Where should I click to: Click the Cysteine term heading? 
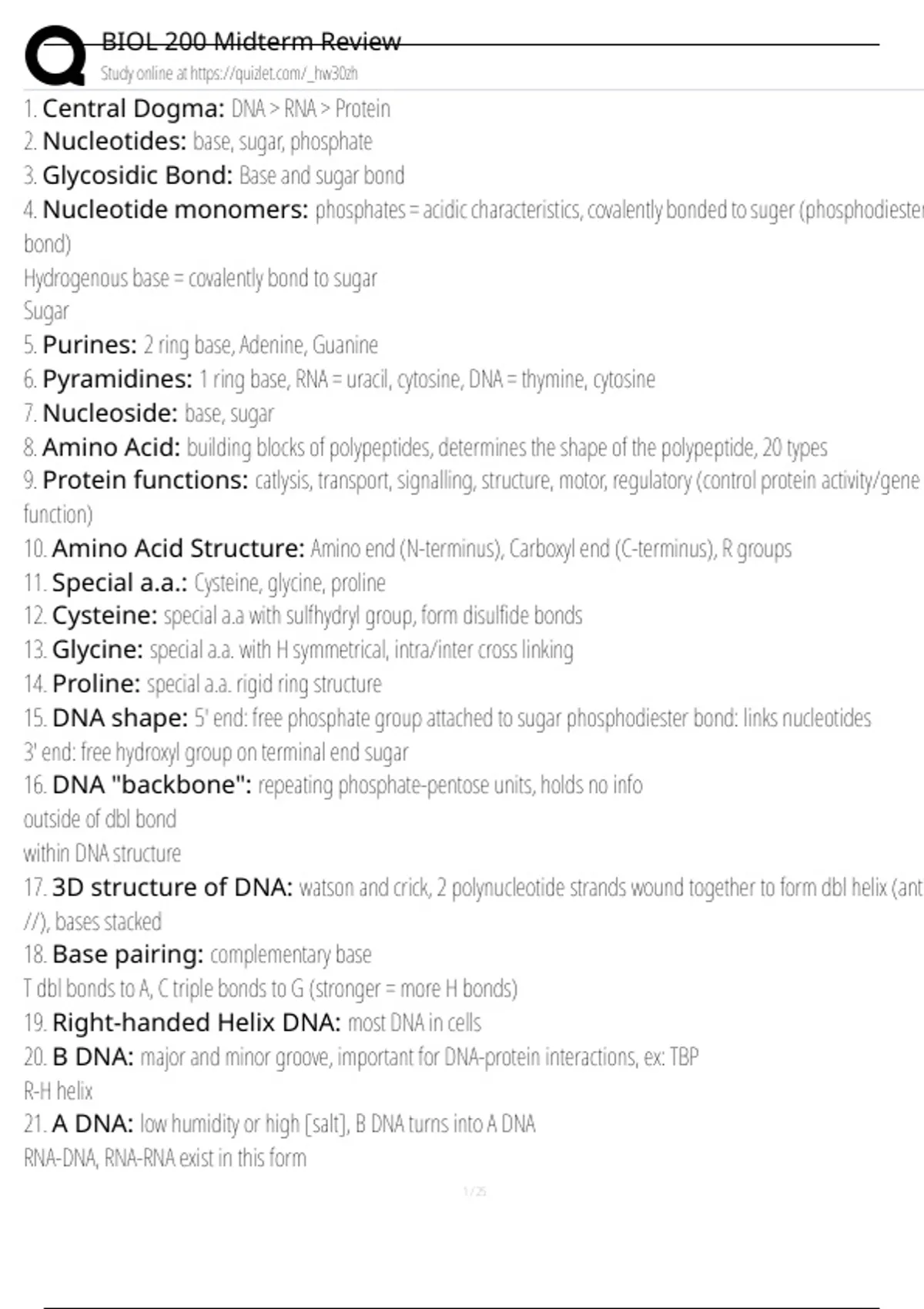tap(104, 616)
